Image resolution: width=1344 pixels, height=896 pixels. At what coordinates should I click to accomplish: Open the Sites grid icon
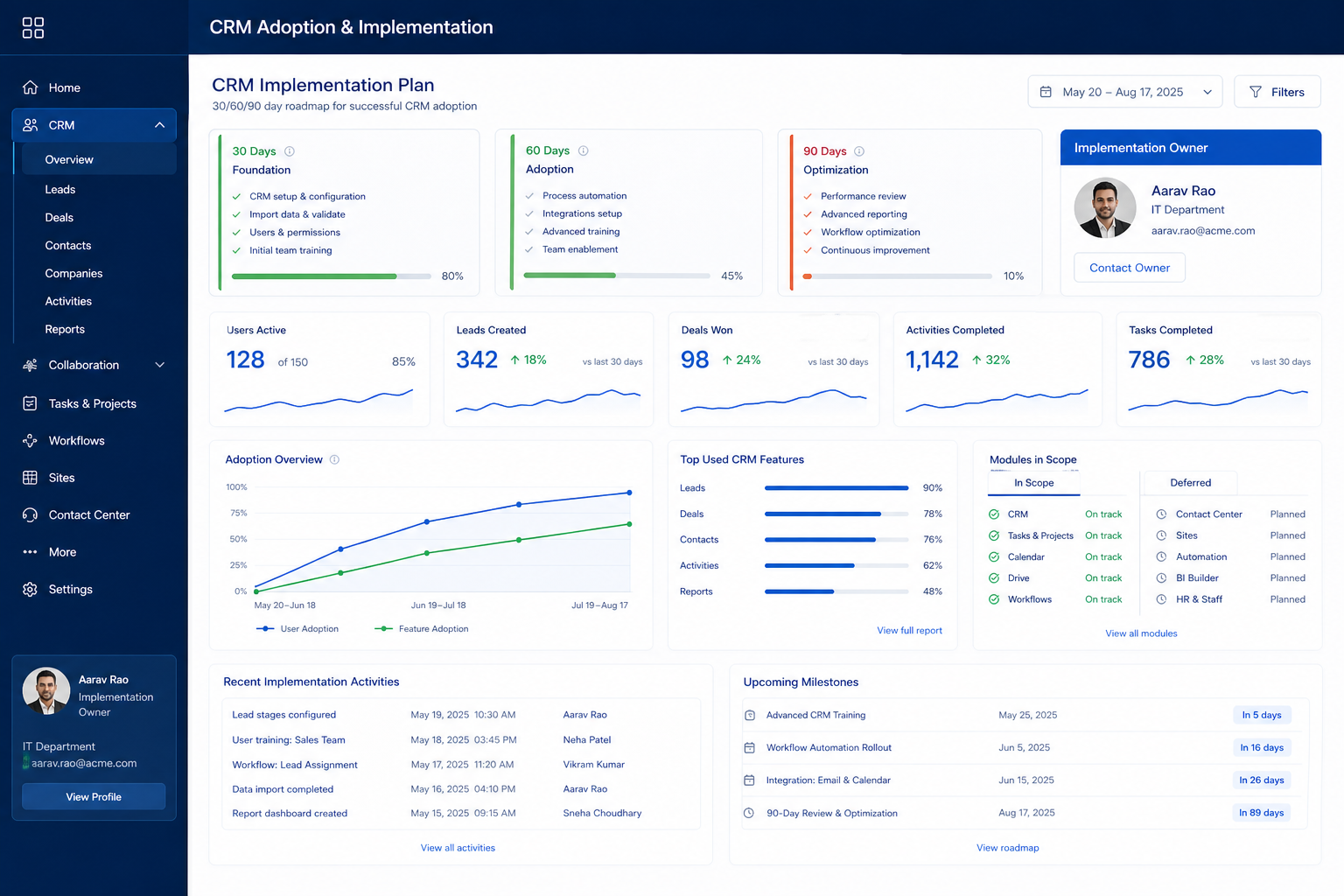coord(30,478)
